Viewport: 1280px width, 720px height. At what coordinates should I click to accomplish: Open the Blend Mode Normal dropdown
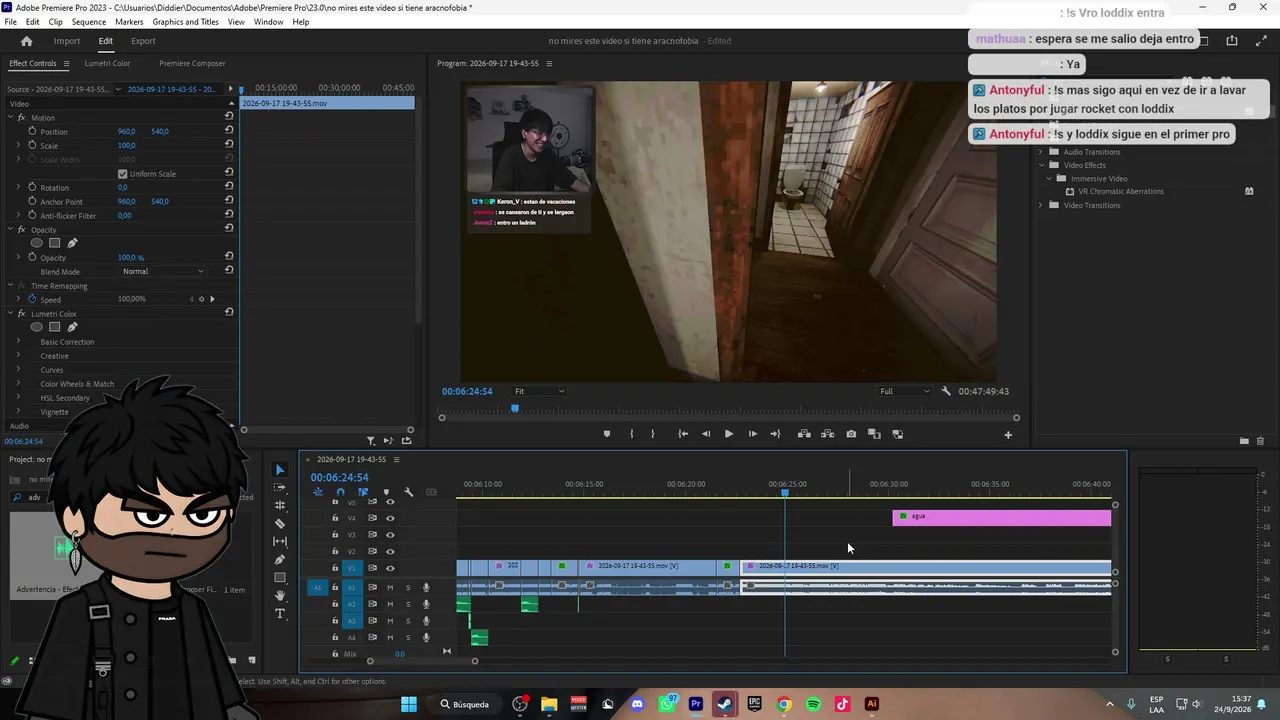pyautogui.click(x=163, y=271)
